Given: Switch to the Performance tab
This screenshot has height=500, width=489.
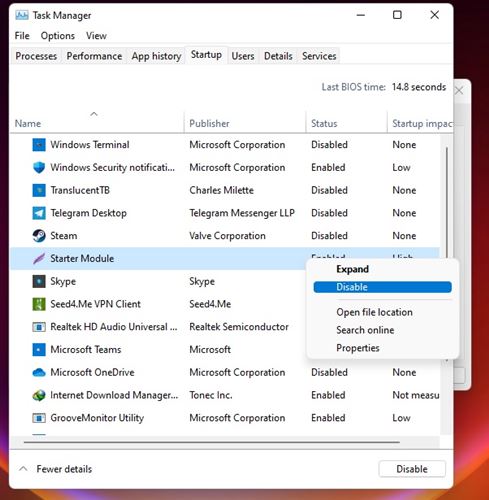Looking at the screenshot, I should (94, 56).
